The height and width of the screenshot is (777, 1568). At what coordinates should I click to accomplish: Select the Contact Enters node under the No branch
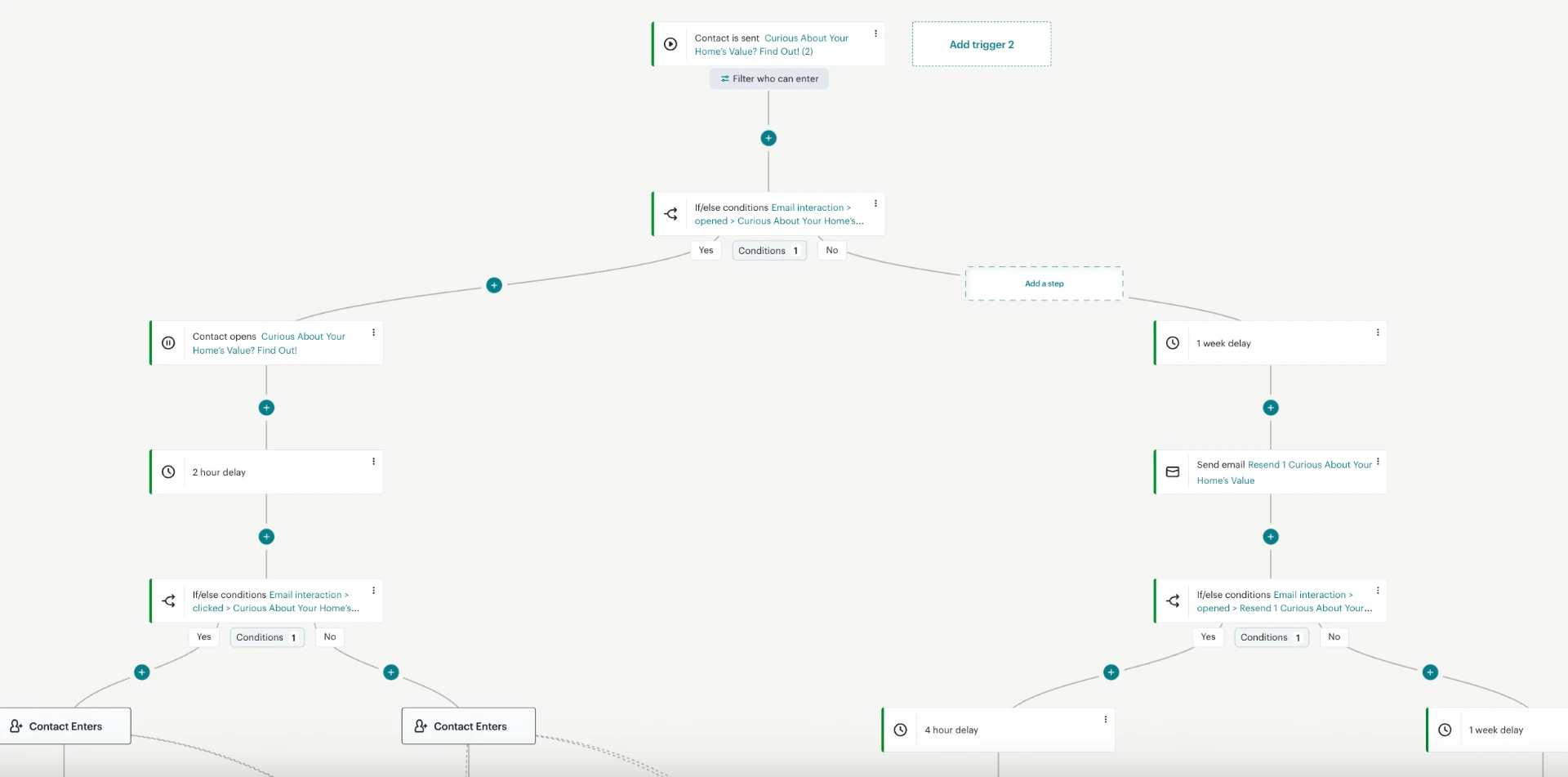[469, 726]
